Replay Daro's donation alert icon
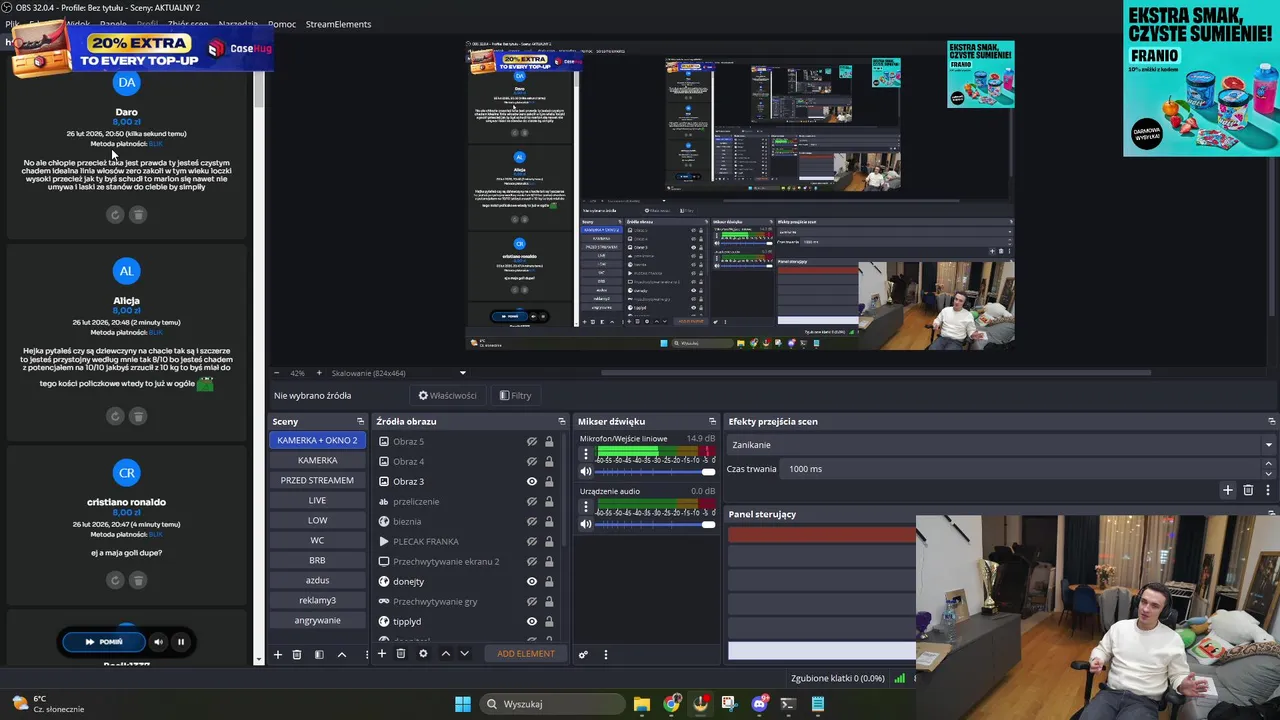Image resolution: width=1280 pixels, height=720 pixels. (x=115, y=214)
